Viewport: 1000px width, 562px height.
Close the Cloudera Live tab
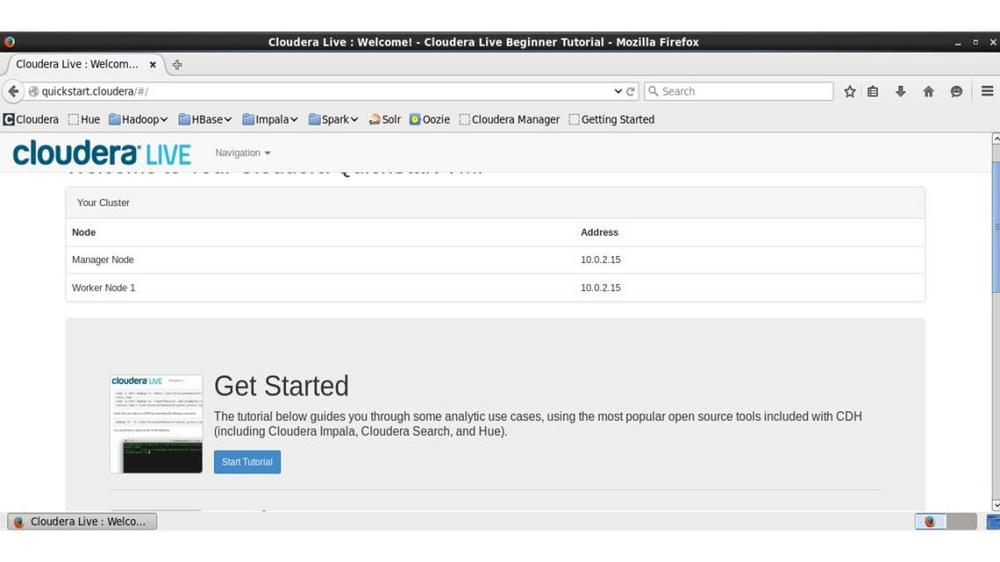coord(152,64)
